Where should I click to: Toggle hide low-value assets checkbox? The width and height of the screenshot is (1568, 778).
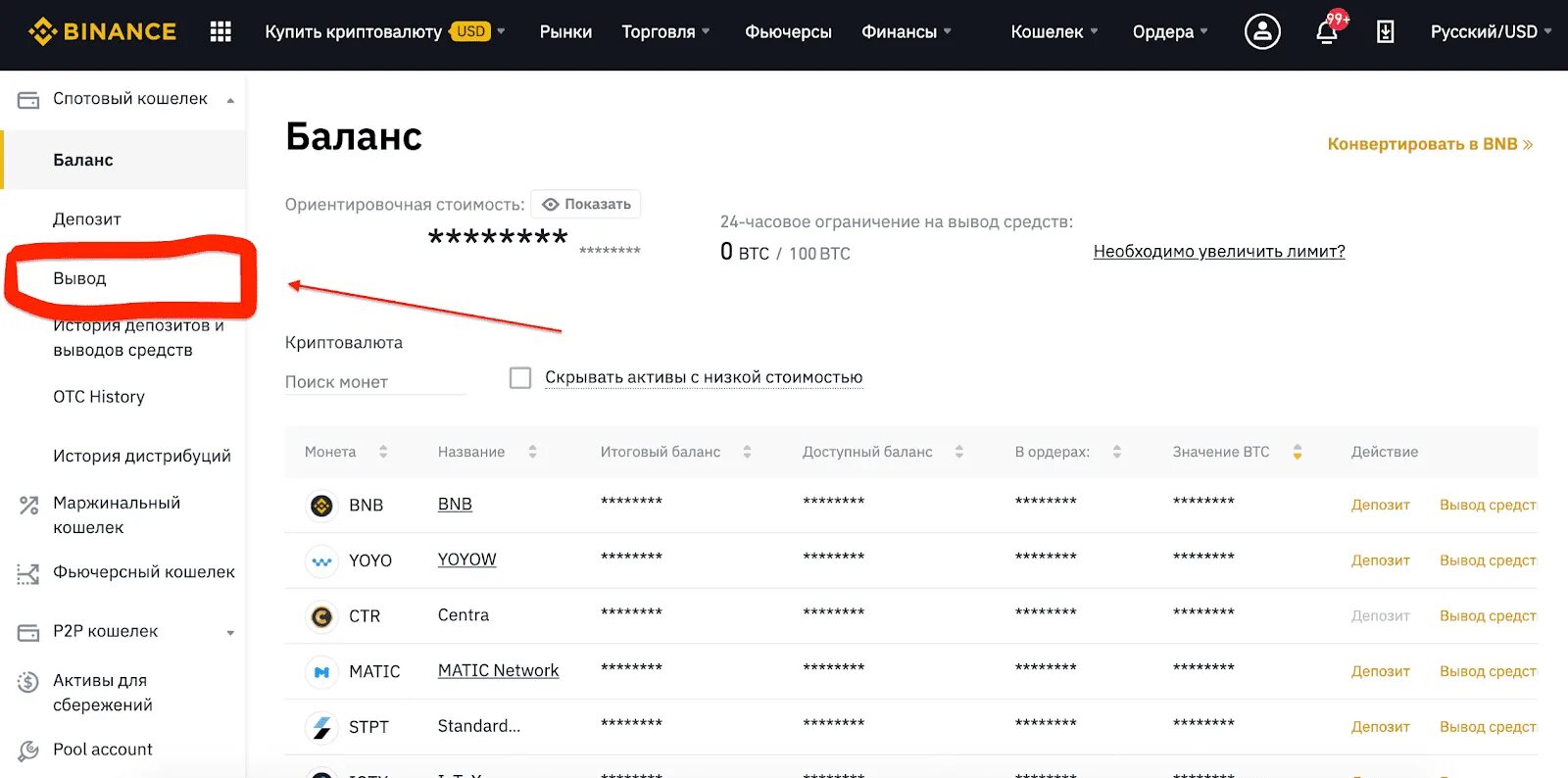(x=520, y=377)
